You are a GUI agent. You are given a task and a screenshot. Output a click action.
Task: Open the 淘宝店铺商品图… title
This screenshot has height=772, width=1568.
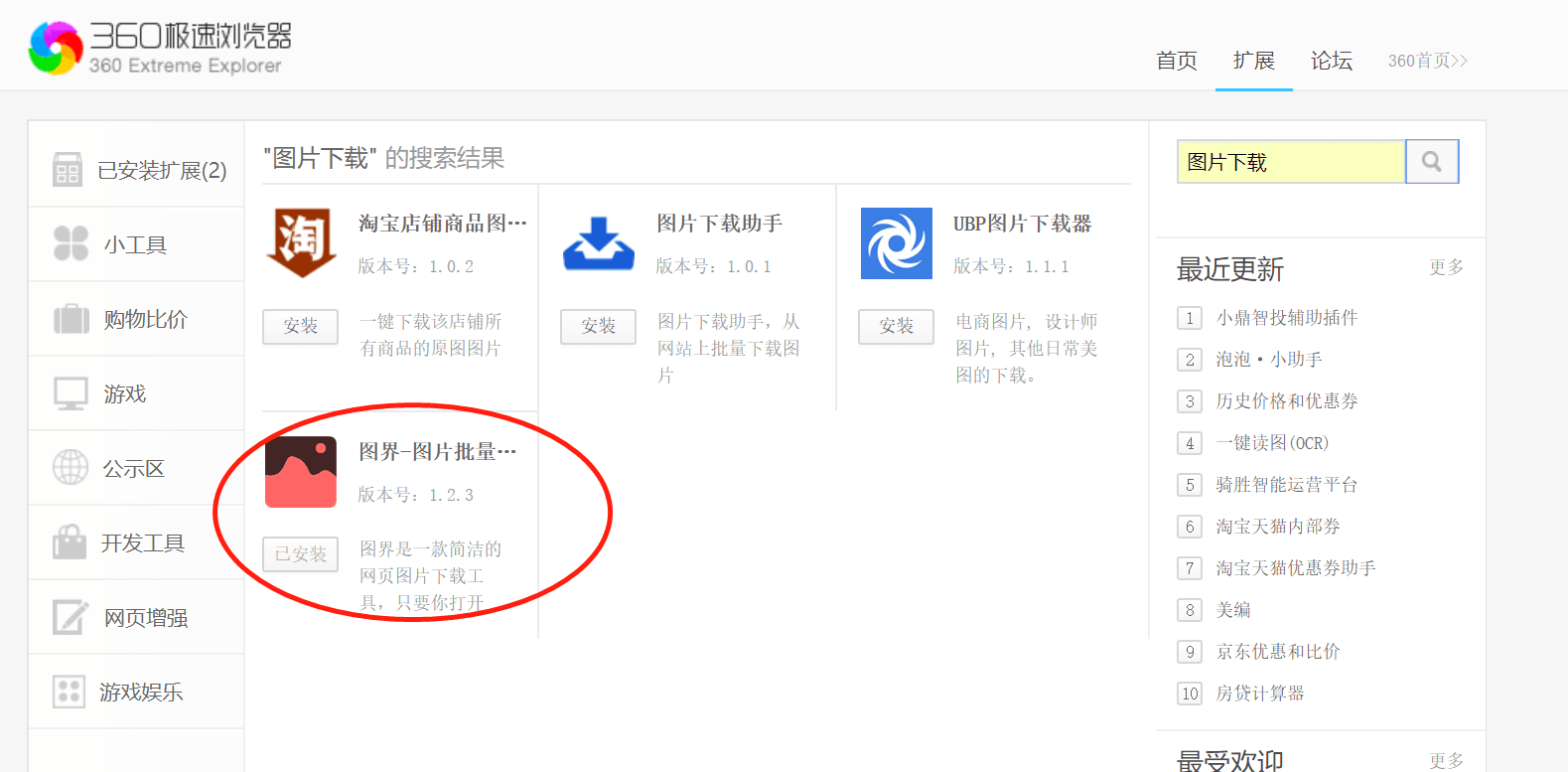point(443,224)
